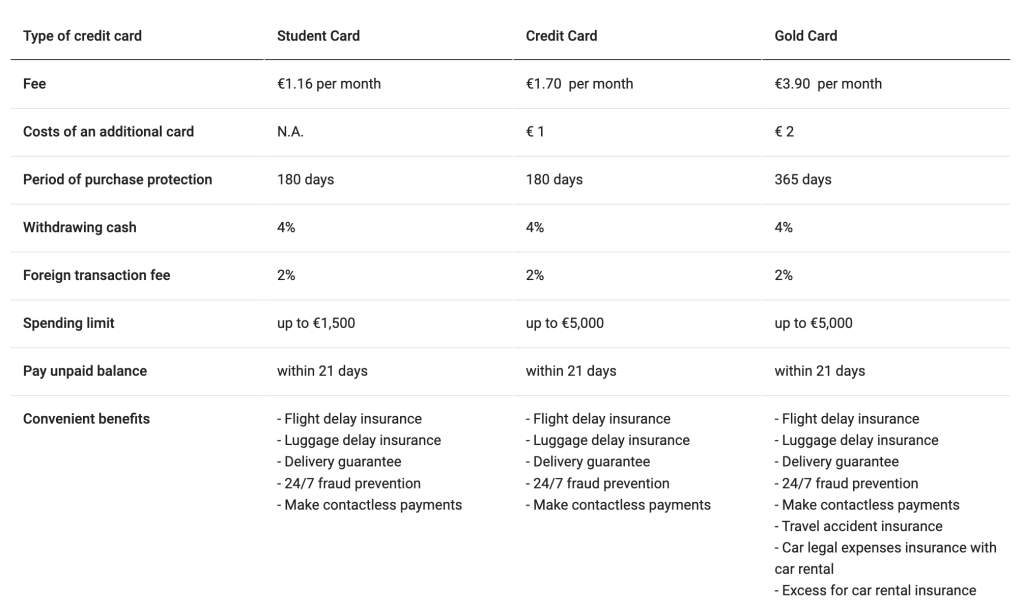Click the "Student Card" column header
The image size is (1022, 610).
pos(318,36)
